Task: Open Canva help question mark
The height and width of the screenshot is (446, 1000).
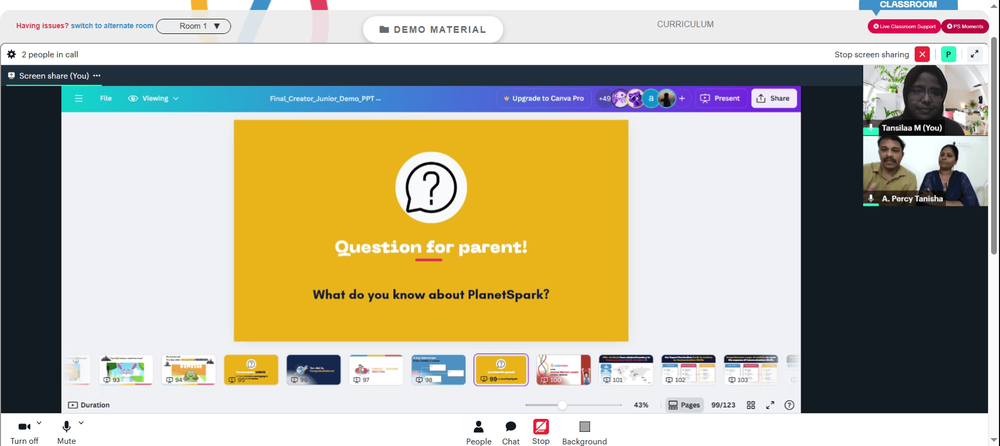Action: pyautogui.click(x=790, y=405)
